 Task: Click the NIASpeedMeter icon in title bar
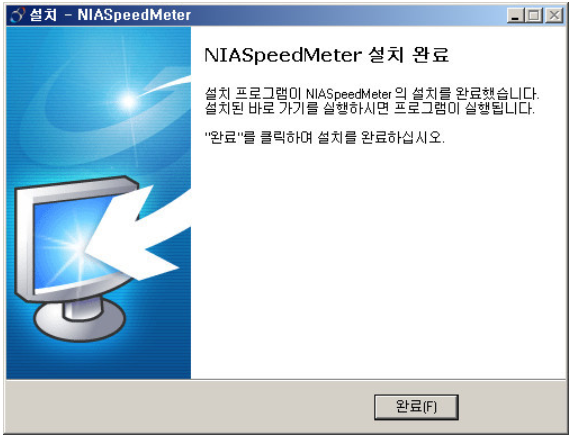pyautogui.click(x=18, y=15)
